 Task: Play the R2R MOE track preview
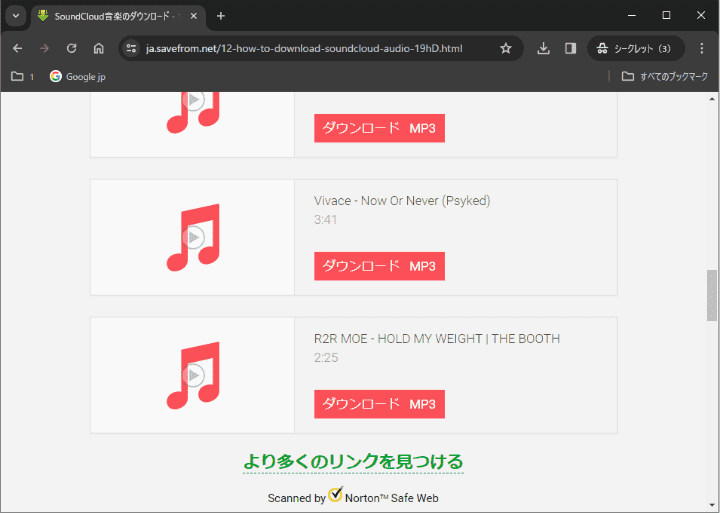194,375
